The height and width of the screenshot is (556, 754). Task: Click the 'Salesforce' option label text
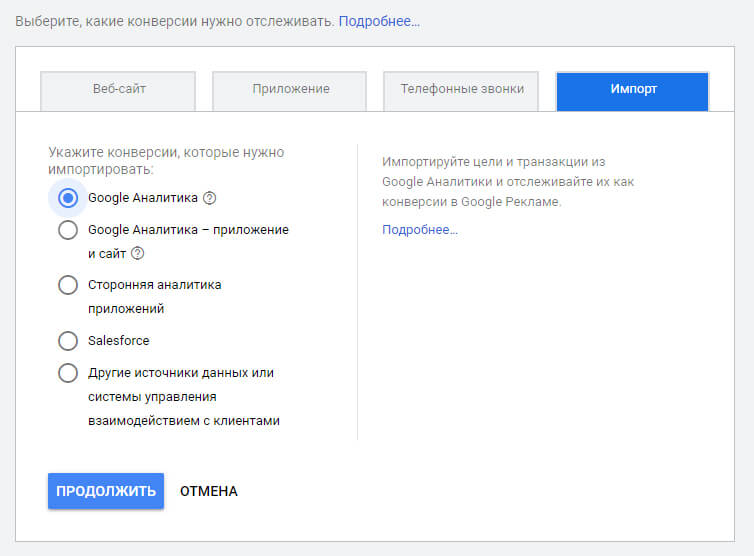pos(118,341)
